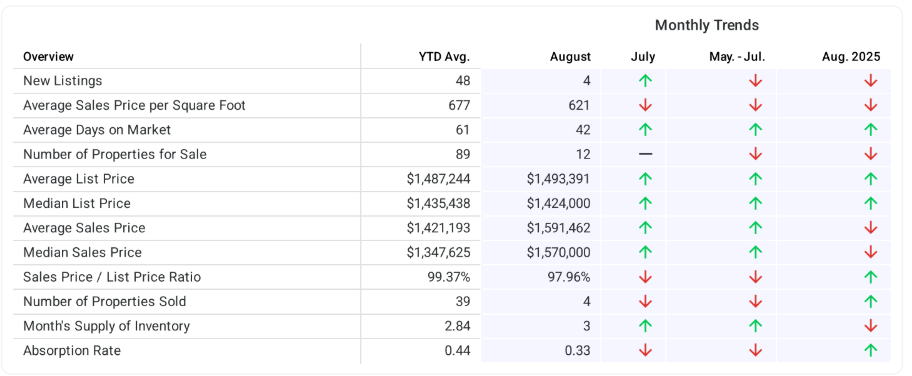The width and height of the screenshot is (912, 376).
Task: Click Sales Price / List Price Ratio Aug. 2025 arrow
Action: coord(870,277)
